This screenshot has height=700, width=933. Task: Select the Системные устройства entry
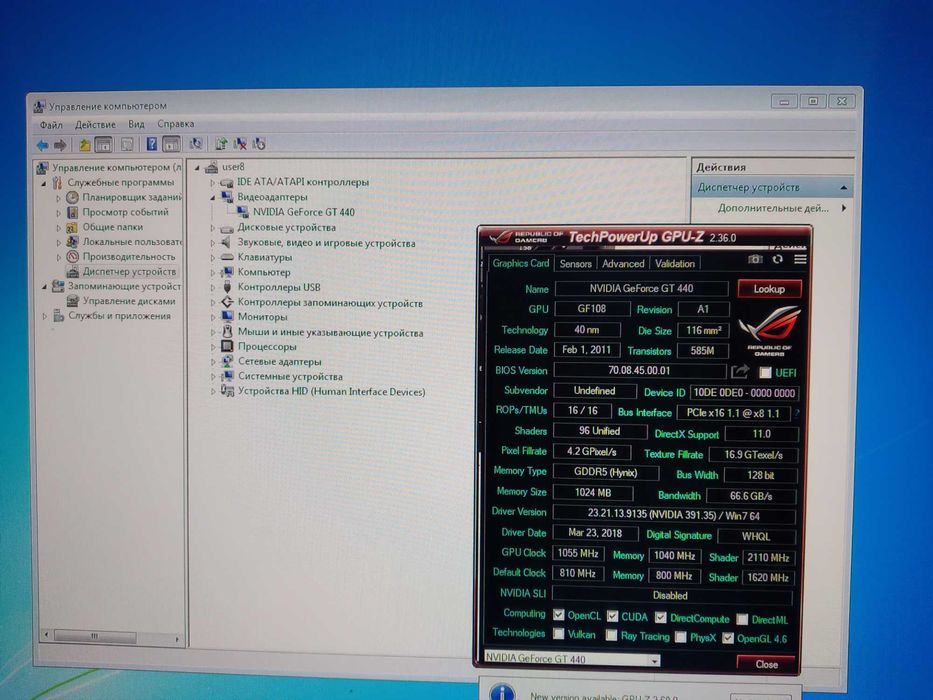pos(290,376)
